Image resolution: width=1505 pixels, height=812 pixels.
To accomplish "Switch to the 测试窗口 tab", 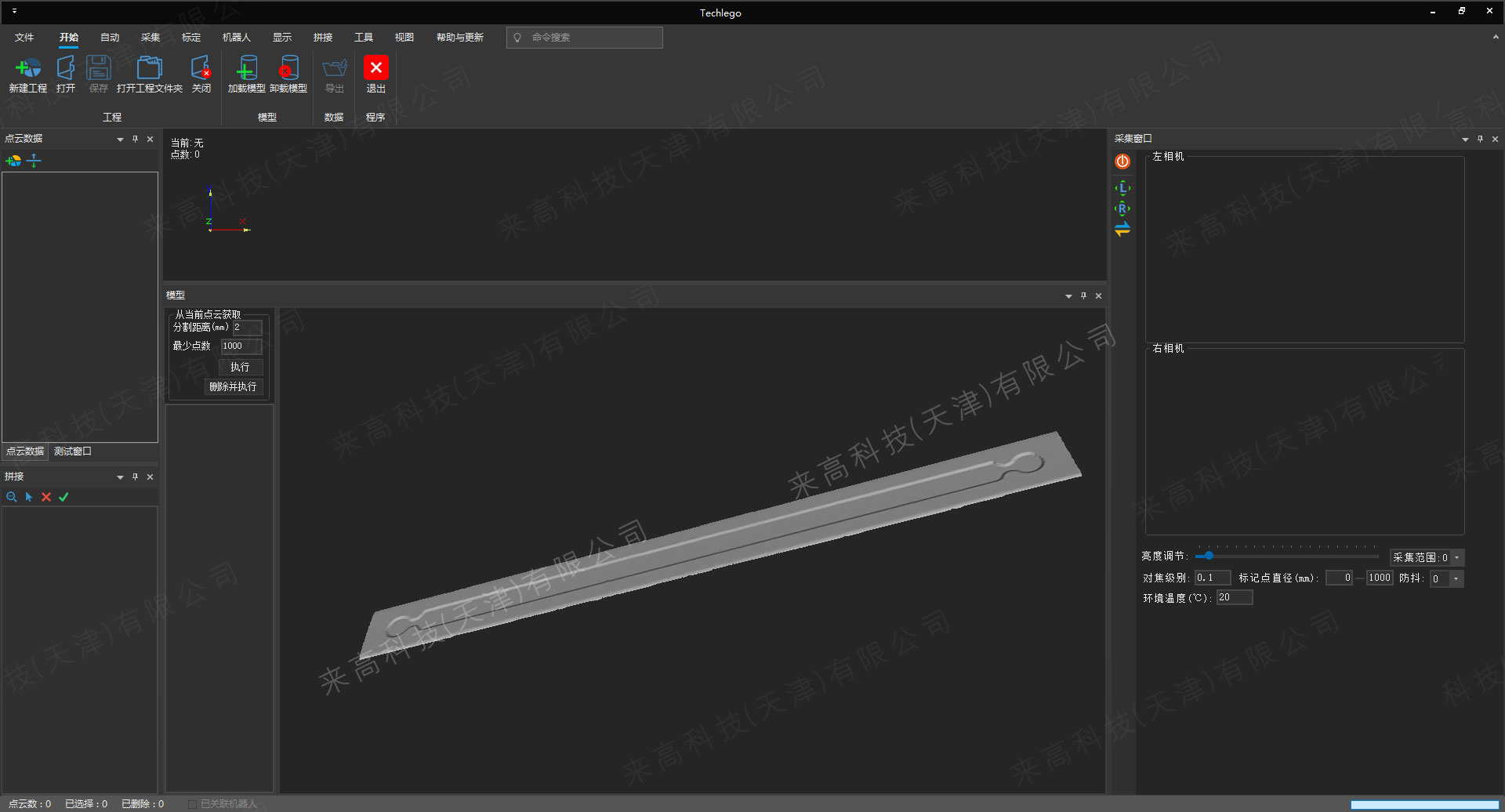I will coord(73,451).
